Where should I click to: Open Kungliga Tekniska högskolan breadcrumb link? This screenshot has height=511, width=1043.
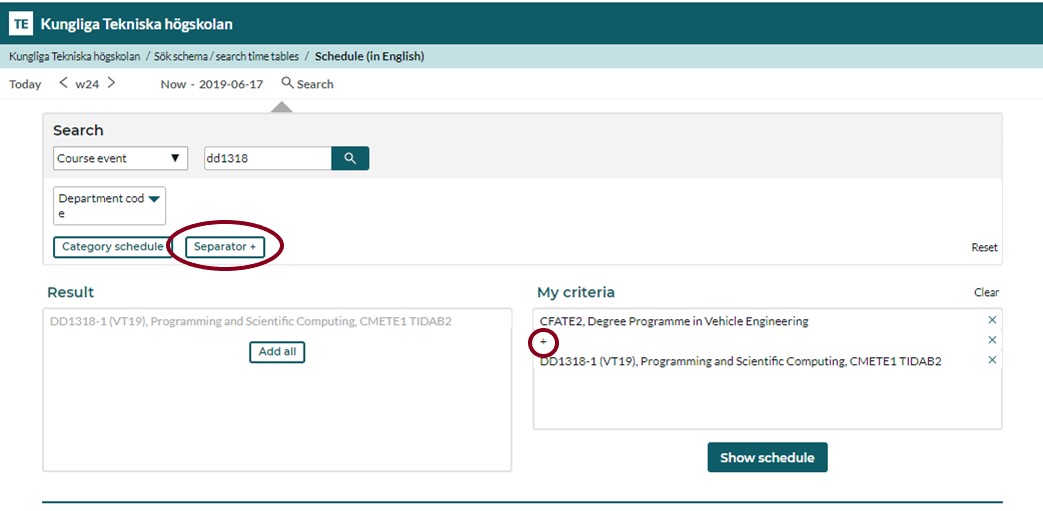(74, 57)
